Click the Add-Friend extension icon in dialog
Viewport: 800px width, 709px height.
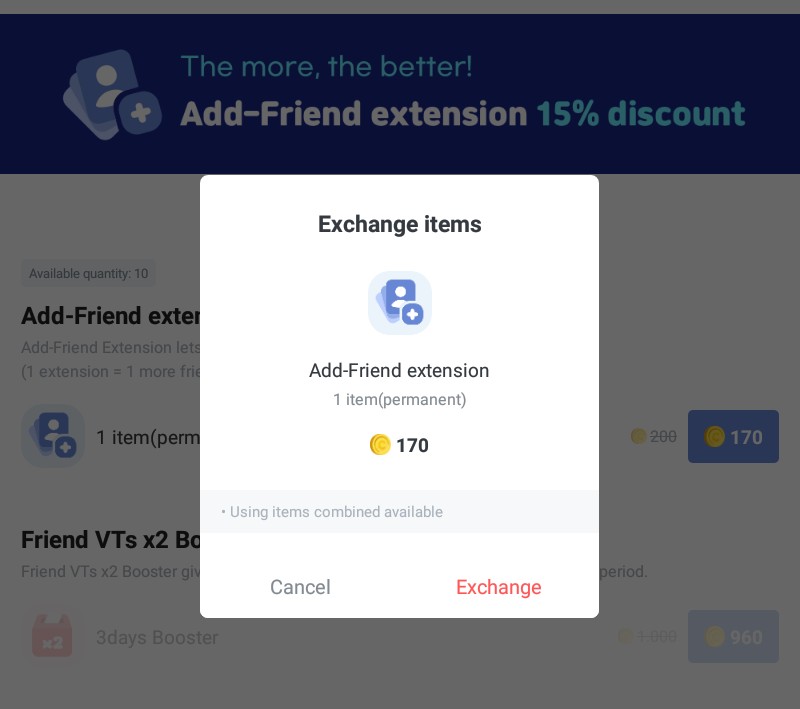[x=400, y=302]
